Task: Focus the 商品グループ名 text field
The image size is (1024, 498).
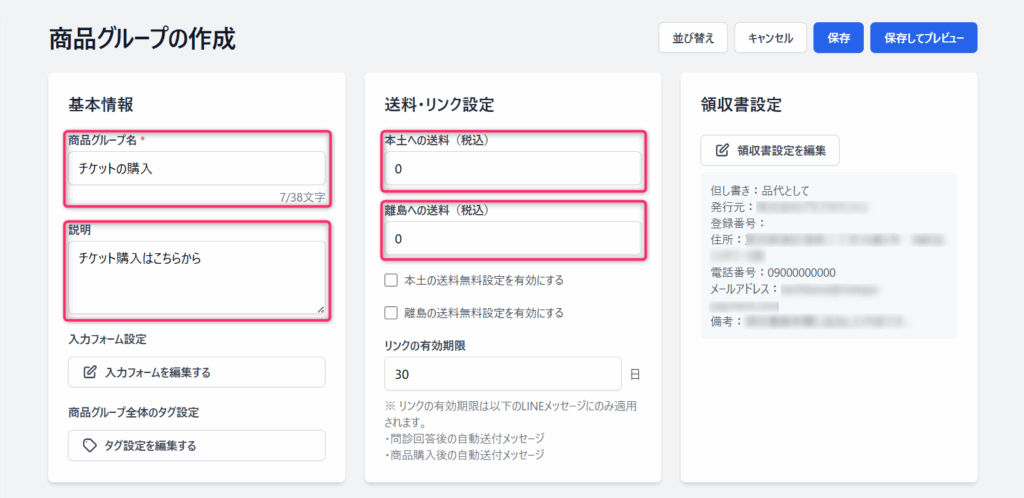Action: (197, 168)
